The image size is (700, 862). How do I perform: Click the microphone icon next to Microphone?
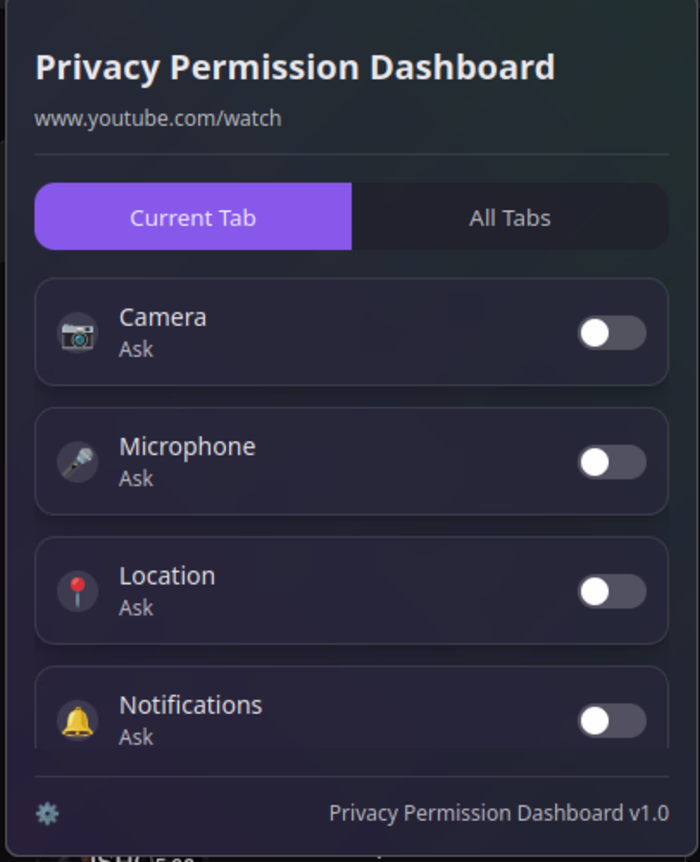77,461
